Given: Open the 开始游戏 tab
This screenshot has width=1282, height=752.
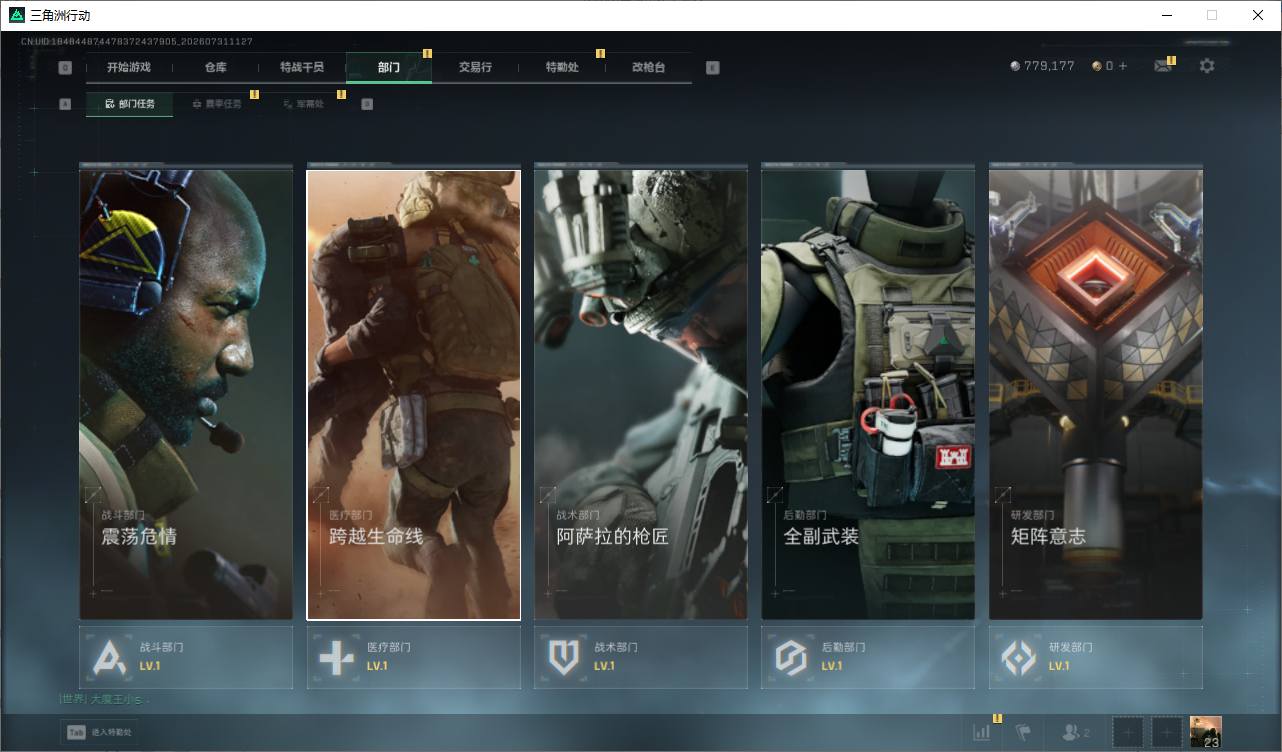Looking at the screenshot, I should click(129, 67).
